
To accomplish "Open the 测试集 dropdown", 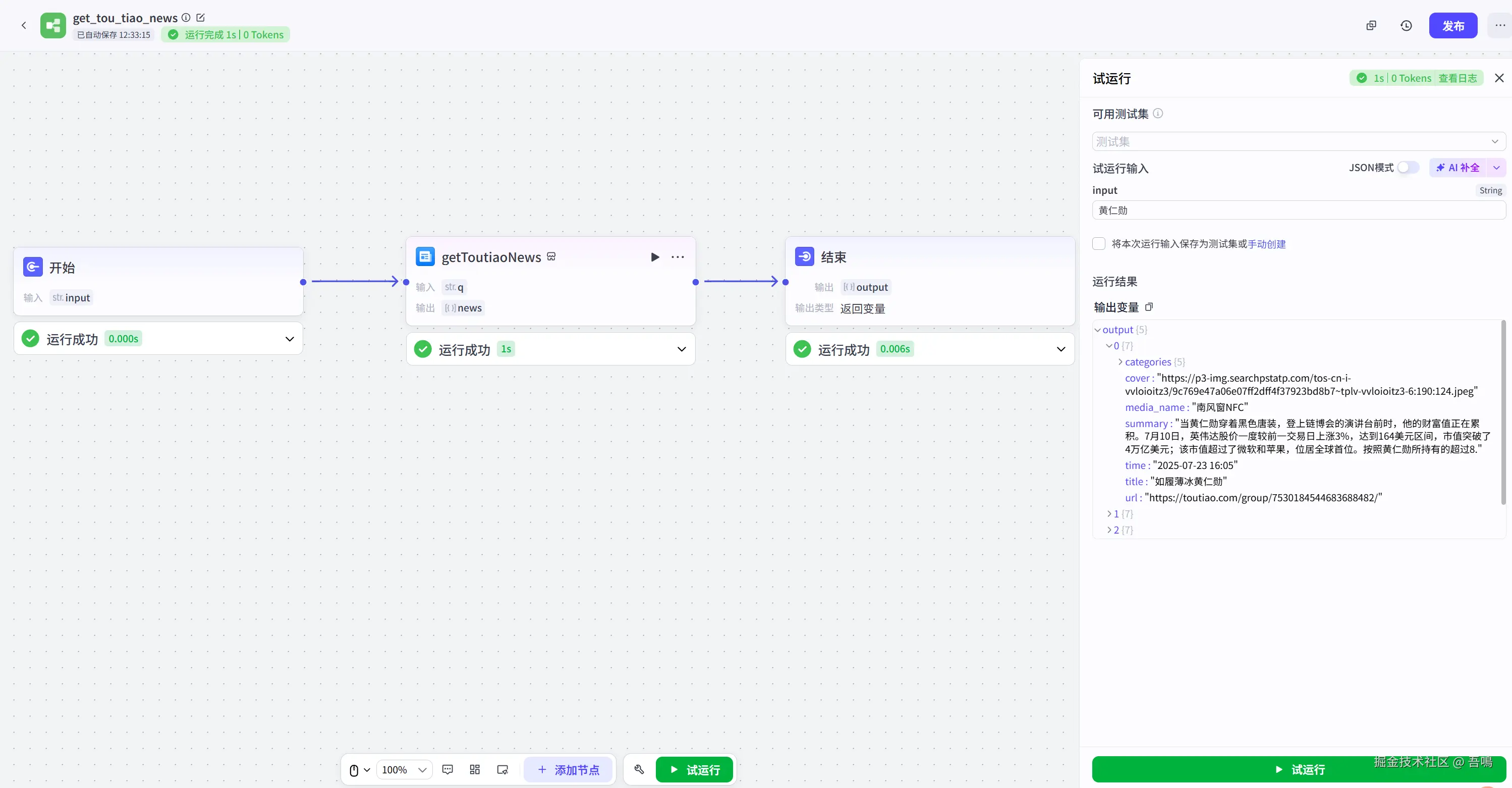I will point(1299,141).
